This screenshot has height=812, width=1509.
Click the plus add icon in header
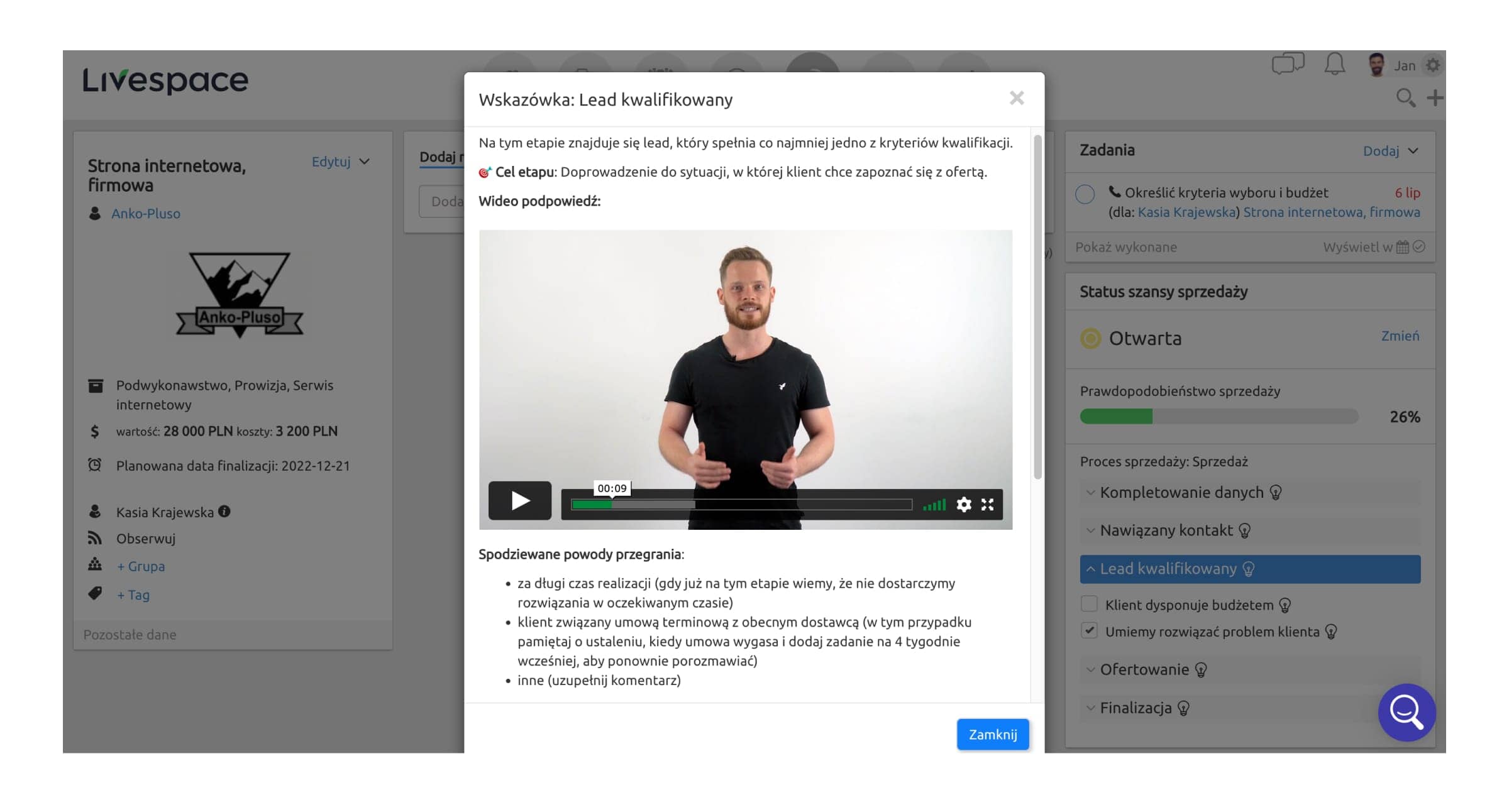[x=1435, y=98]
